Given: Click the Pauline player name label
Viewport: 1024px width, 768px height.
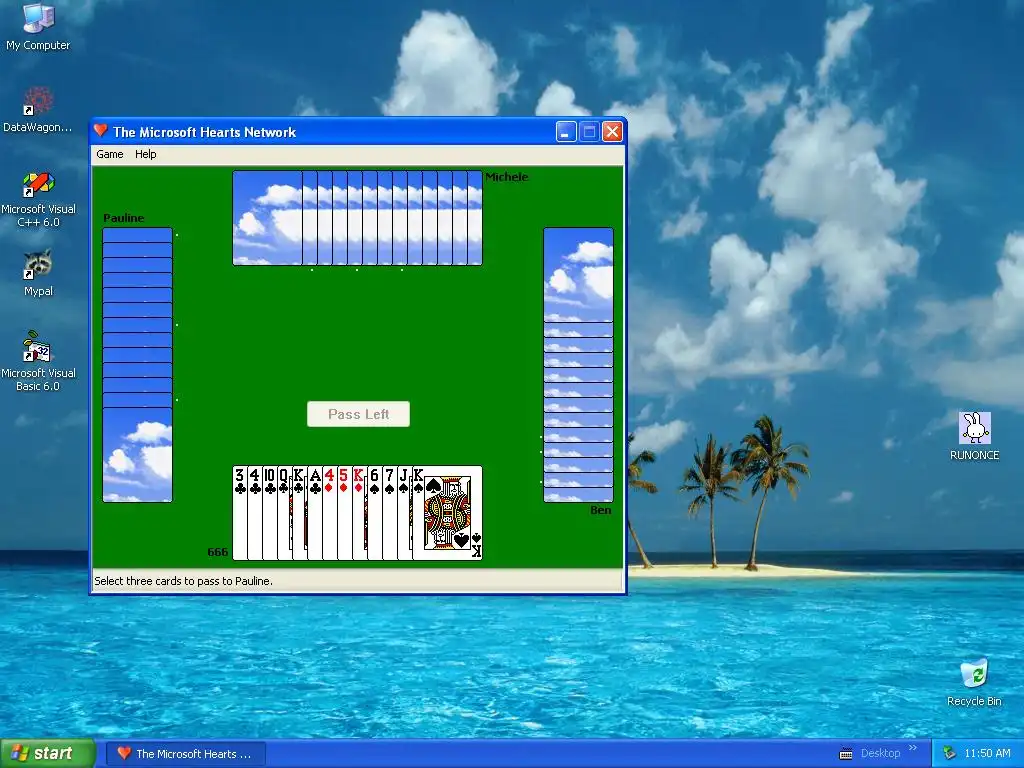Looking at the screenshot, I should pyautogui.click(x=123, y=218).
